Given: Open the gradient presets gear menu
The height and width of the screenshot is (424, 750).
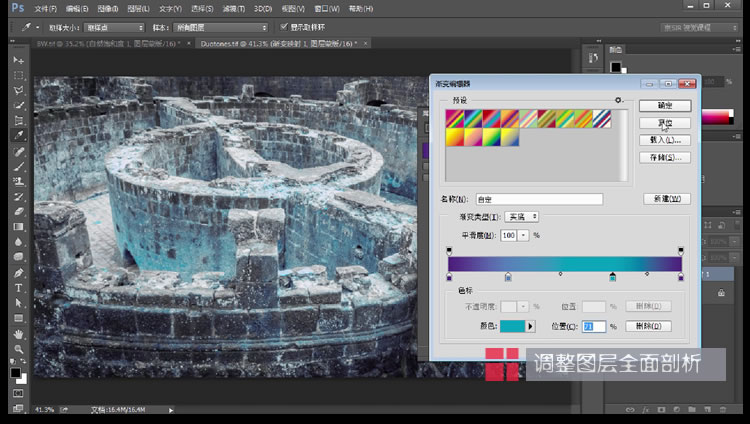Looking at the screenshot, I should click(x=619, y=100).
